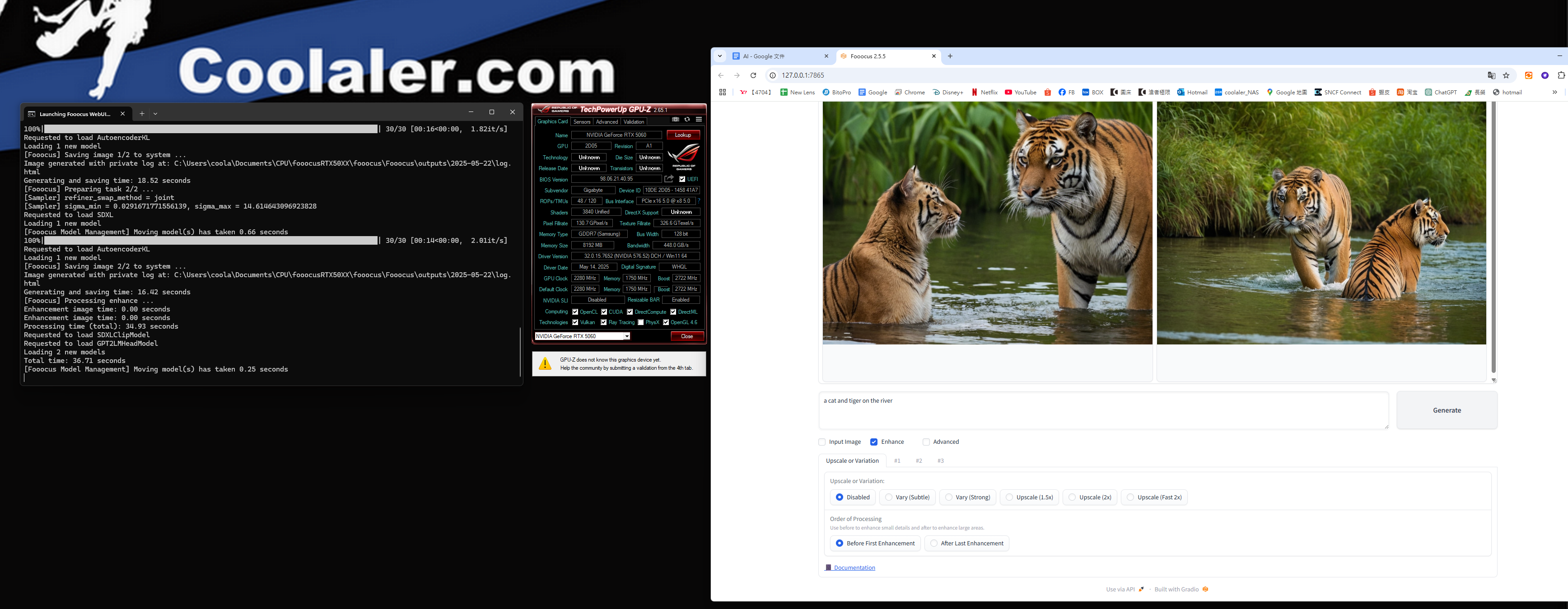Screen dimensions: 1568x609
Task: Open site information icon in address bar
Action: click(x=772, y=75)
